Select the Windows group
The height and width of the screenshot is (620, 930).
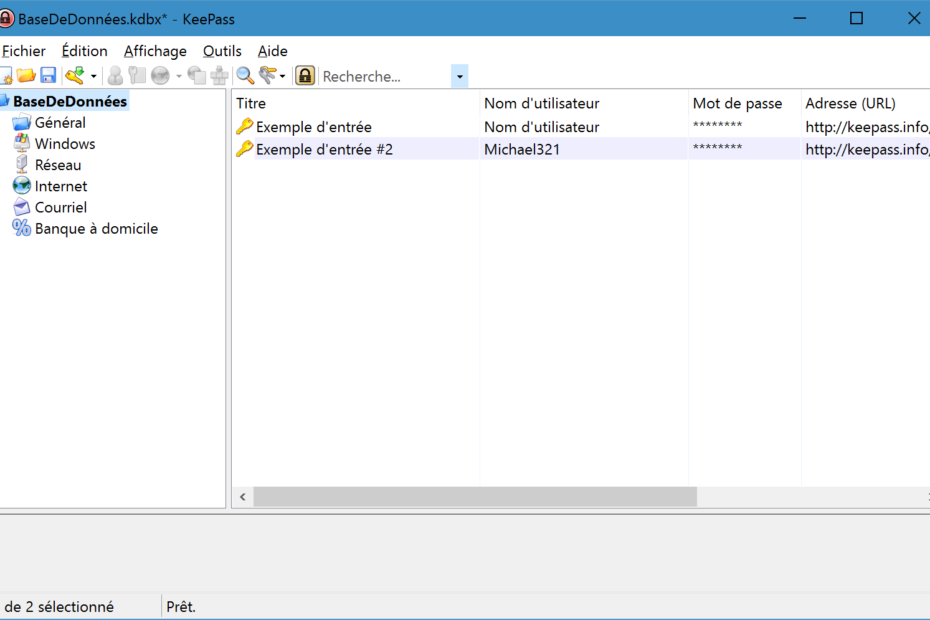tap(65, 144)
